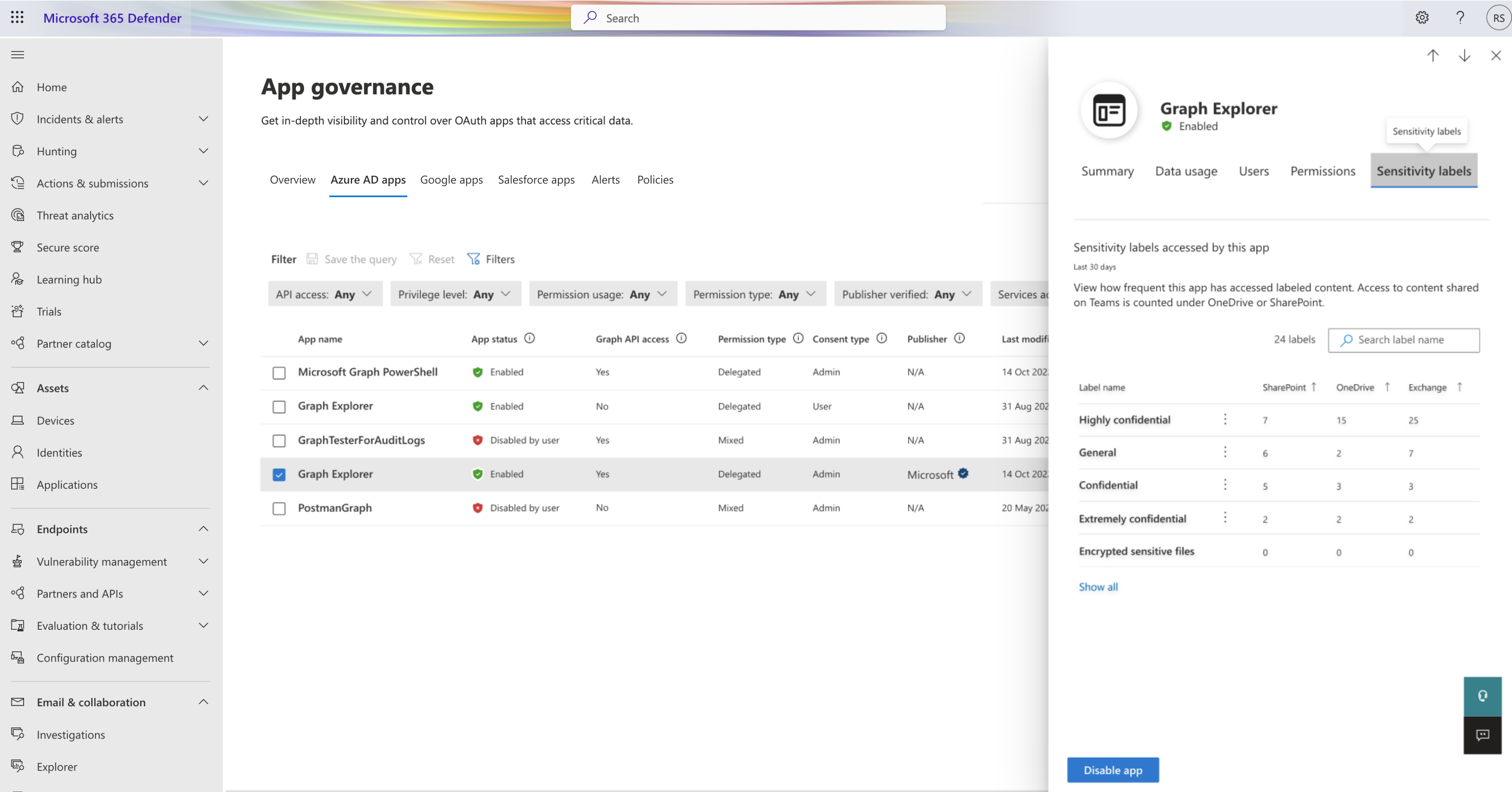The image size is (1512, 792).
Task: Click the three-dot menu for General label
Action: pos(1224,452)
